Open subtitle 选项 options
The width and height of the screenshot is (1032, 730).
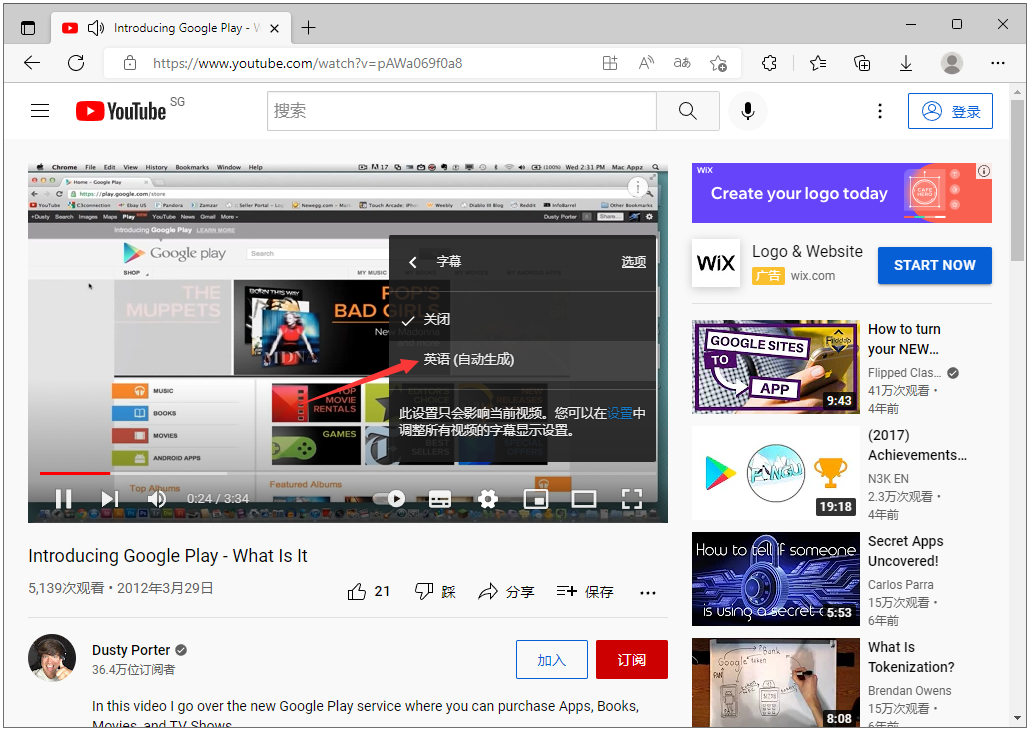point(633,262)
